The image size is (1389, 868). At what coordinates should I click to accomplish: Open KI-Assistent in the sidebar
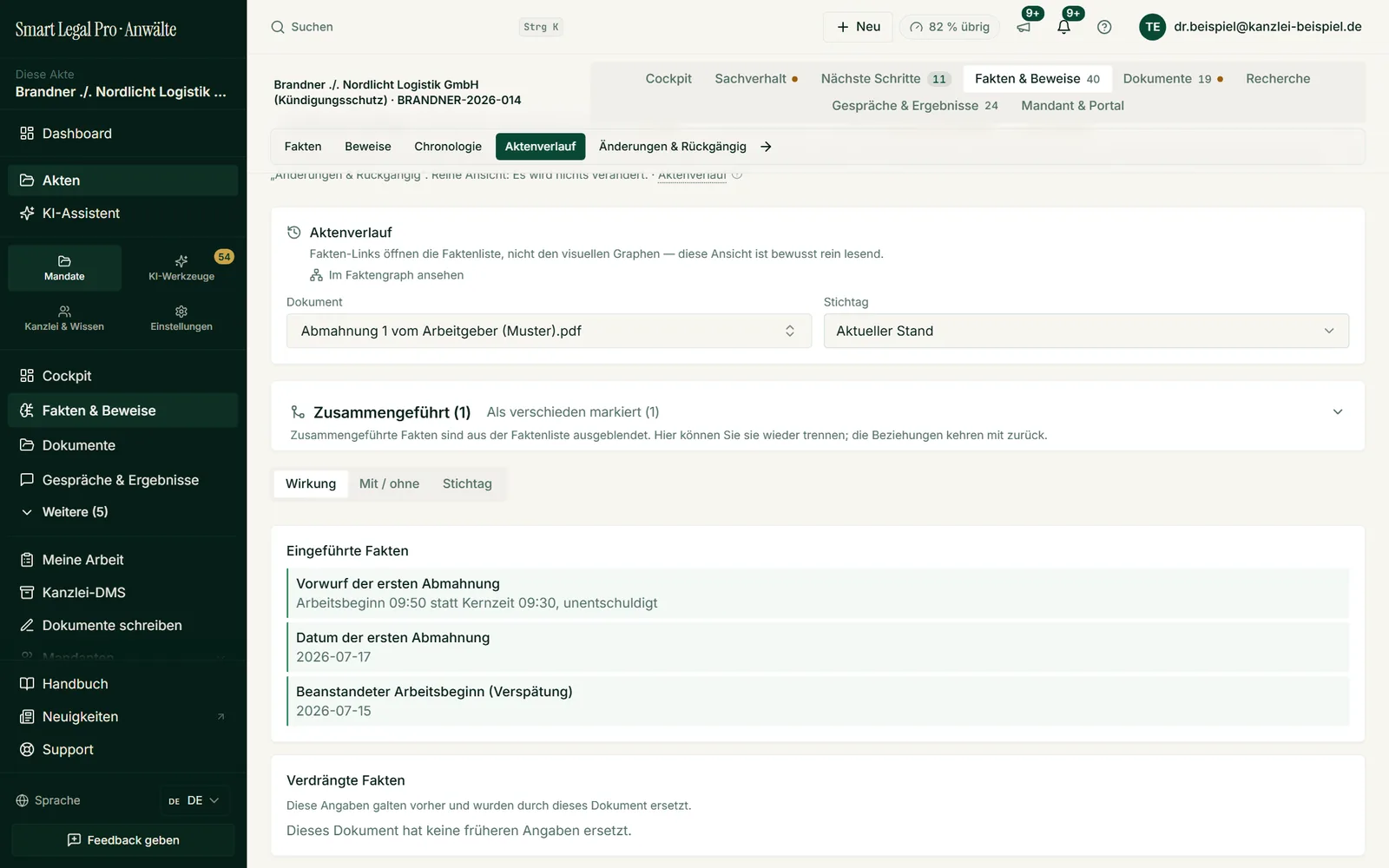pyautogui.click(x=123, y=214)
